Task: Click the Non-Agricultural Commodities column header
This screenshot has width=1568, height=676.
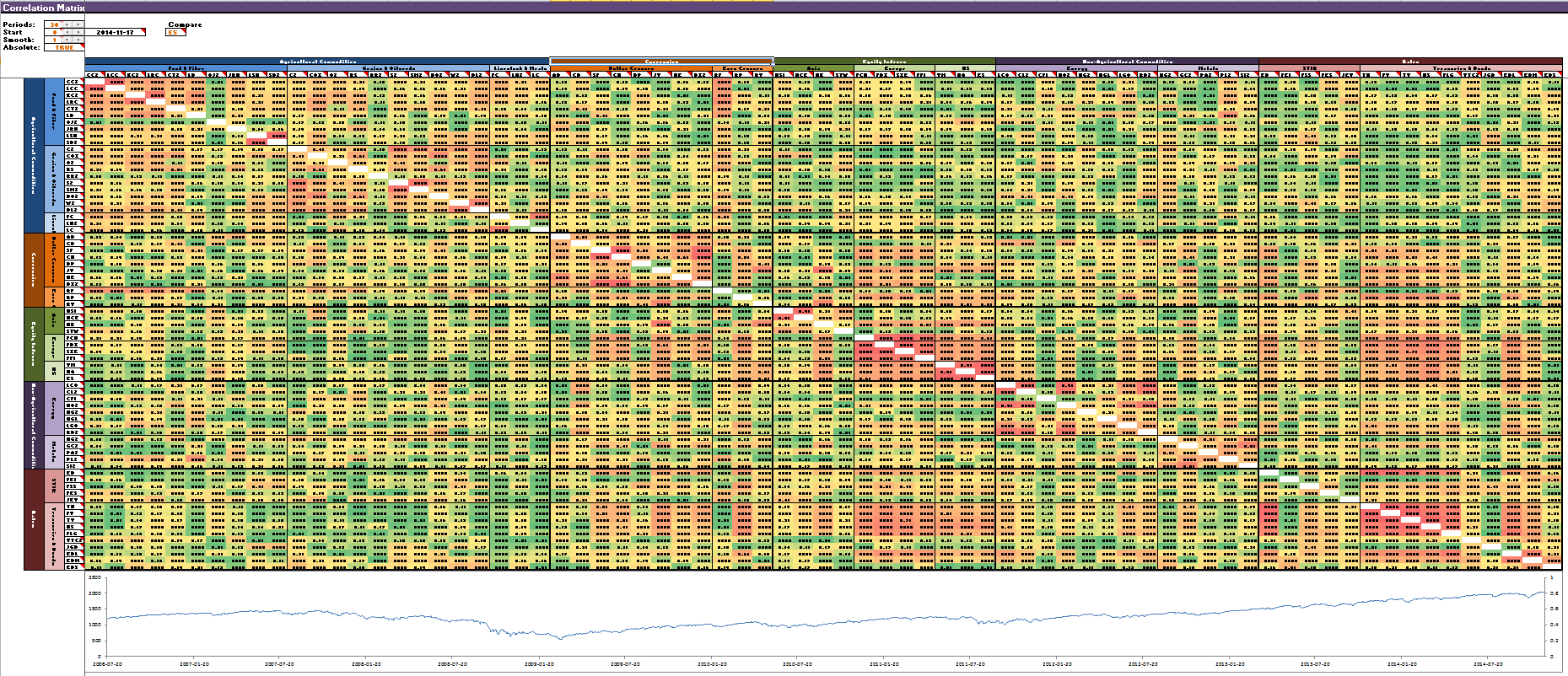Action: point(1127,62)
